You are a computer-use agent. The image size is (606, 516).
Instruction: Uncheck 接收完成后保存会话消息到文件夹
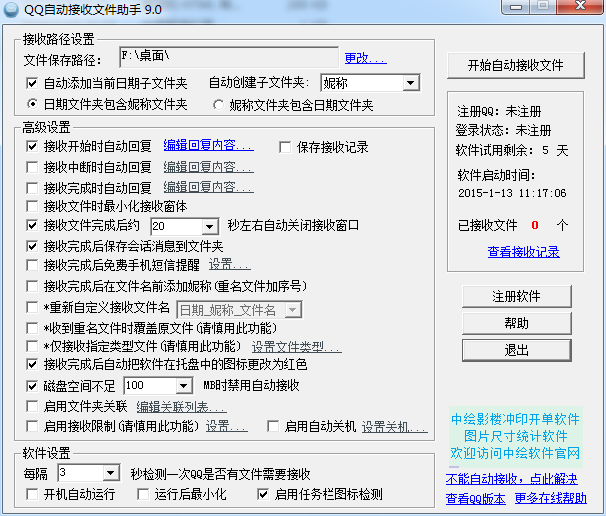tap(32, 246)
